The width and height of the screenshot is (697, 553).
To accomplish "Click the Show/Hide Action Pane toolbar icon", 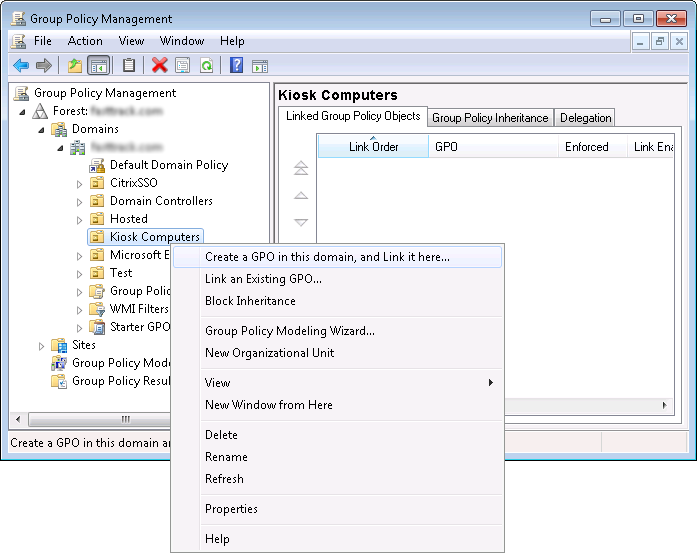I will pyautogui.click(x=260, y=66).
